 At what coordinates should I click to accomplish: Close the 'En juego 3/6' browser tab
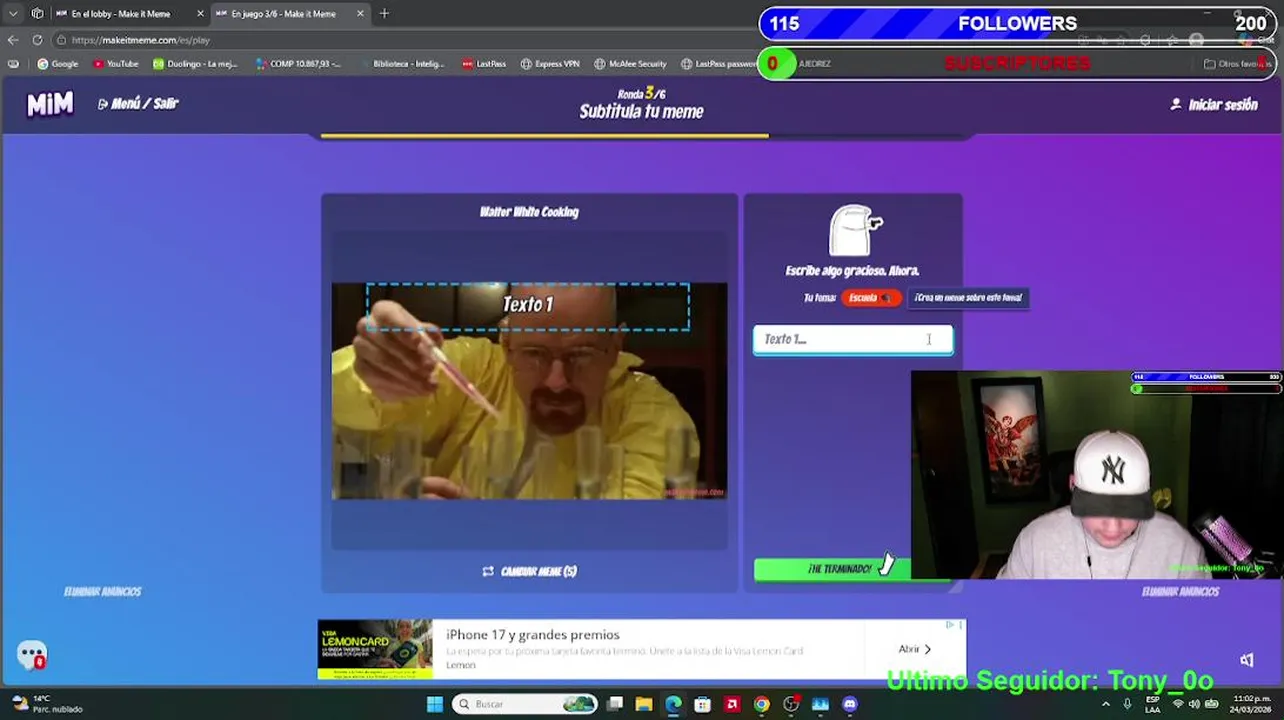358,14
